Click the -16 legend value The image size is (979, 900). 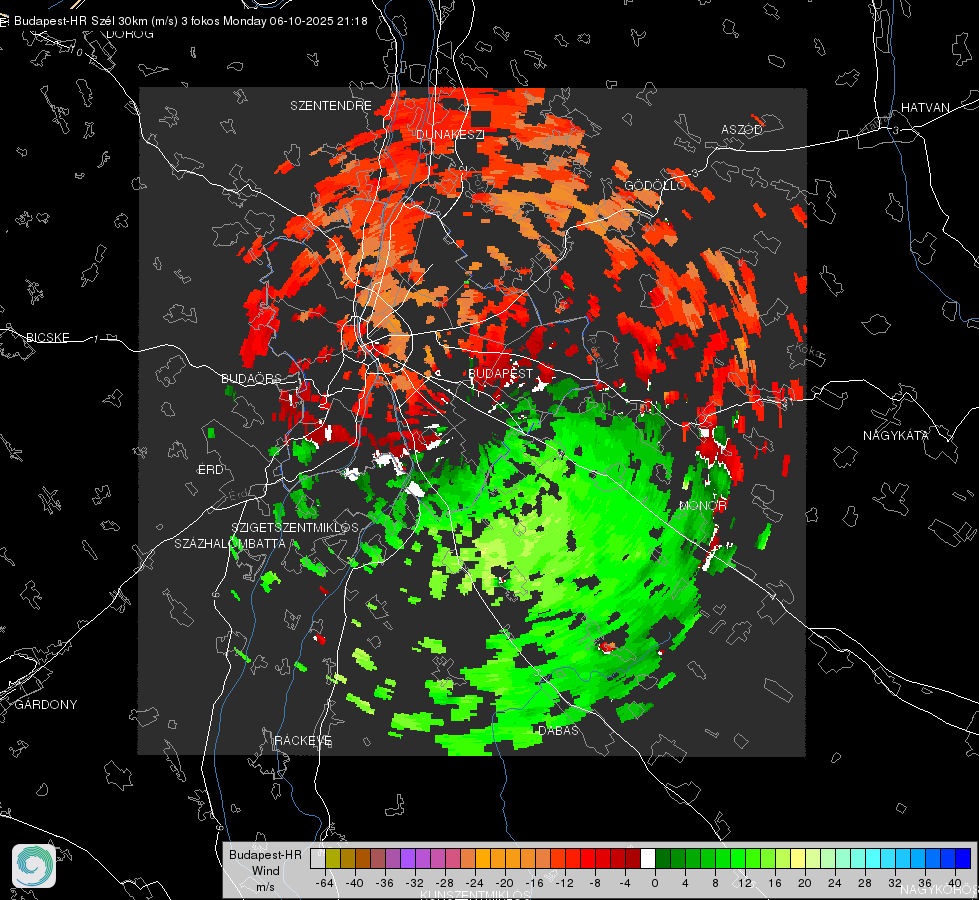pyautogui.click(x=534, y=883)
